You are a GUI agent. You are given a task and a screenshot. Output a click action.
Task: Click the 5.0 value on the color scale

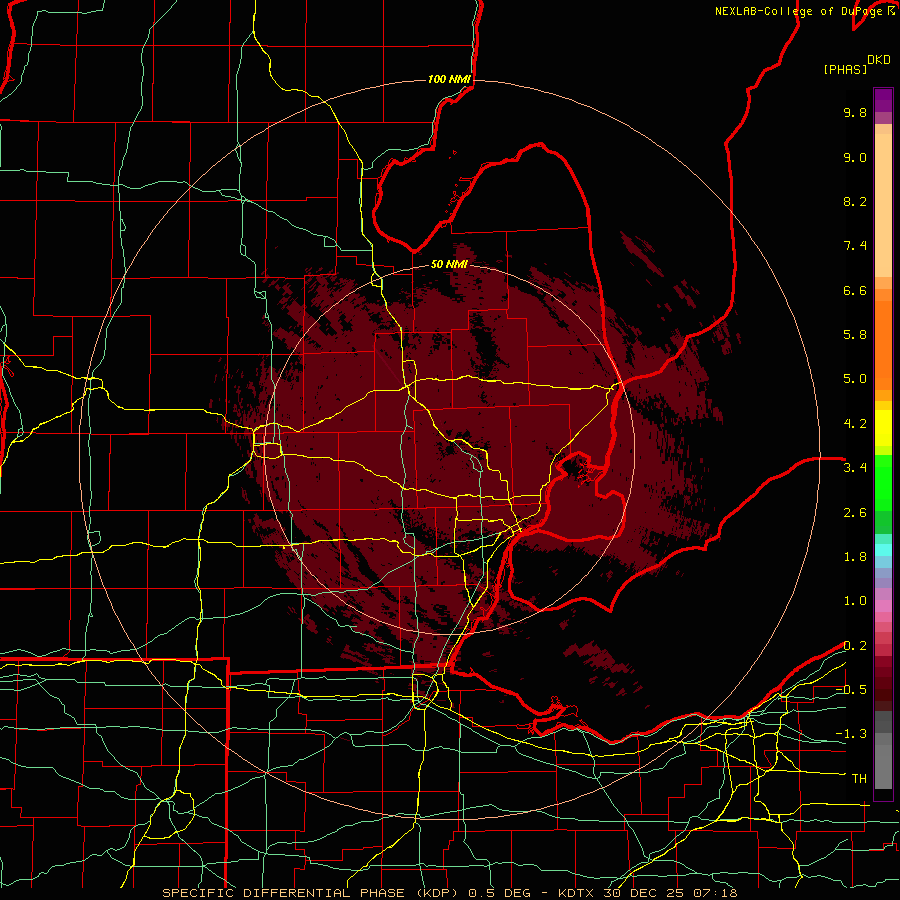click(x=855, y=379)
